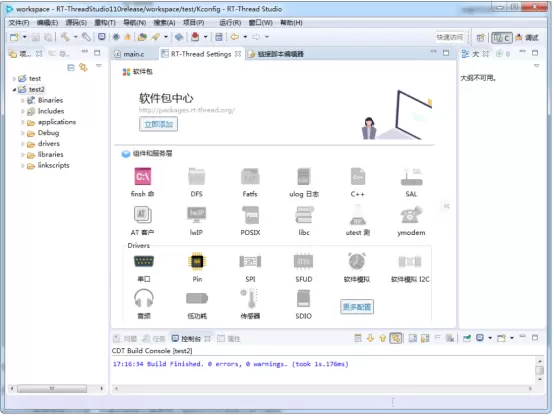Collapse the test2 project node
Screen dimensions: 554x416
pyautogui.click(x=14, y=89)
